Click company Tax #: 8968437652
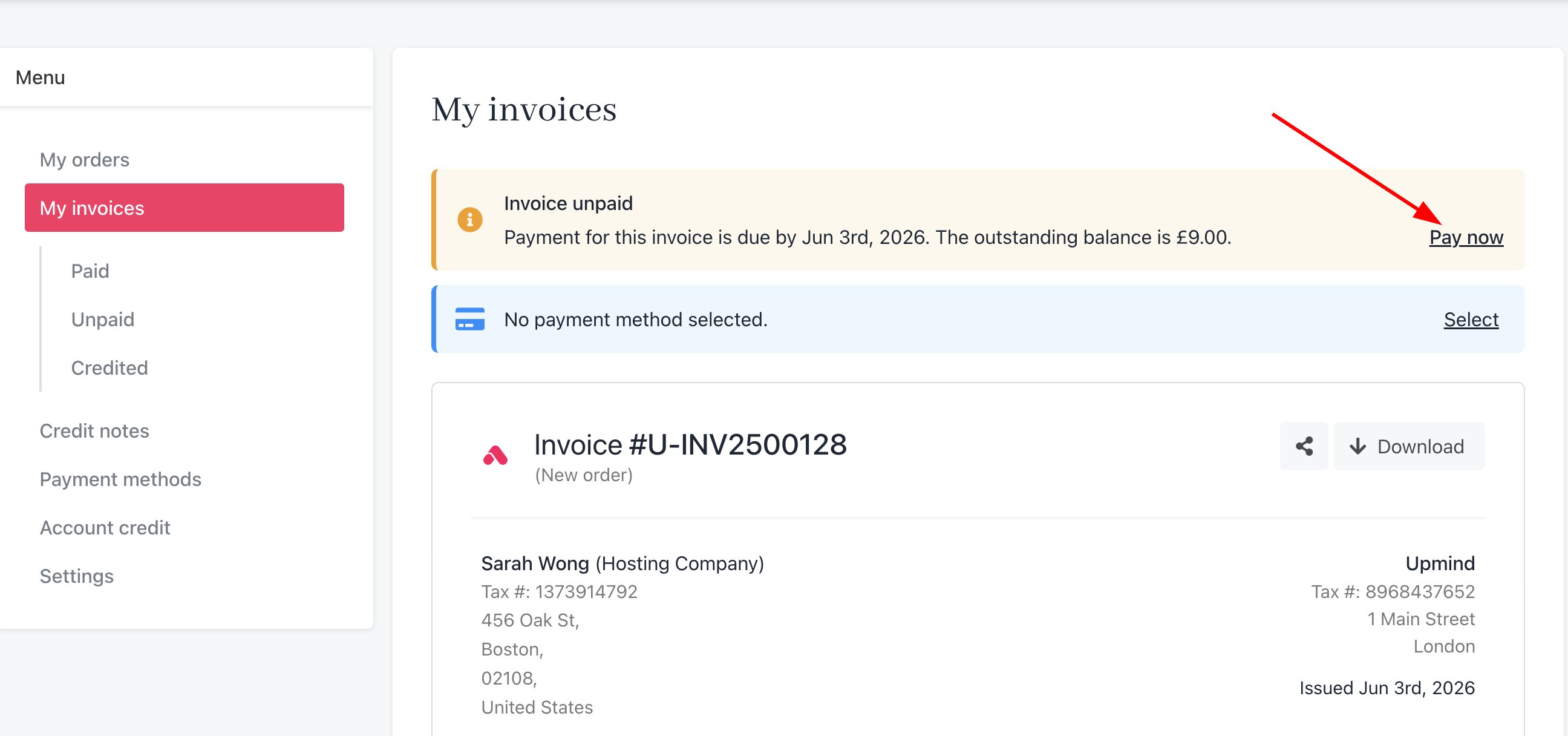This screenshot has height=736, width=1568. pos(1393,591)
